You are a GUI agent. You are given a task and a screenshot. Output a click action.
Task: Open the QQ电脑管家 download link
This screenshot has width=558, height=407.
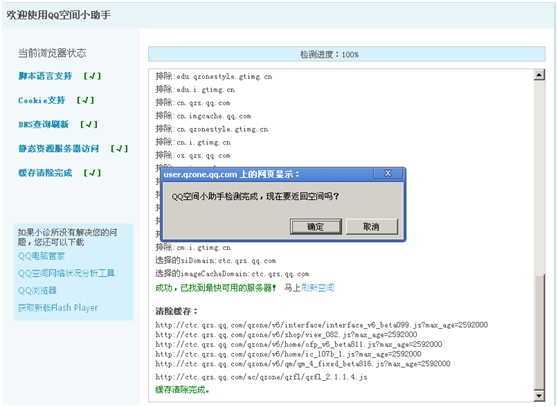tap(41, 256)
